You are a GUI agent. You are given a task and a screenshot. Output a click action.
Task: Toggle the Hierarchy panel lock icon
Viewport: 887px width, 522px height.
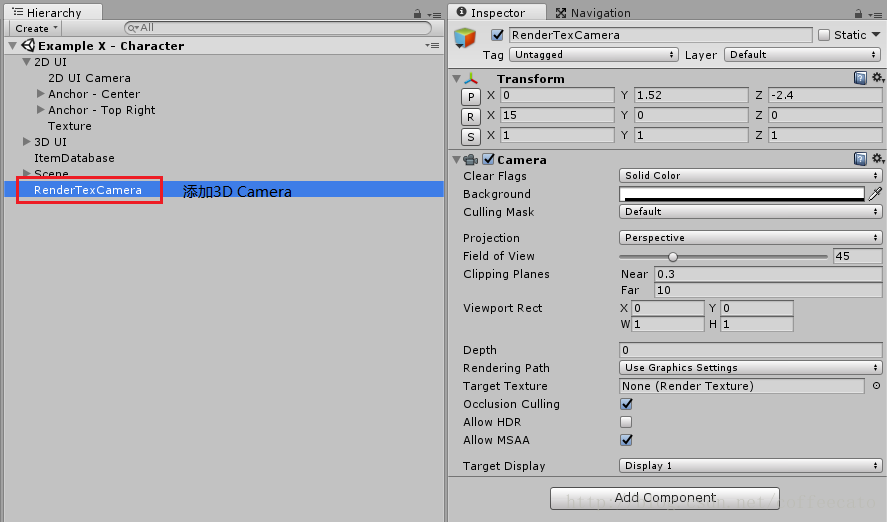coord(417,14)
